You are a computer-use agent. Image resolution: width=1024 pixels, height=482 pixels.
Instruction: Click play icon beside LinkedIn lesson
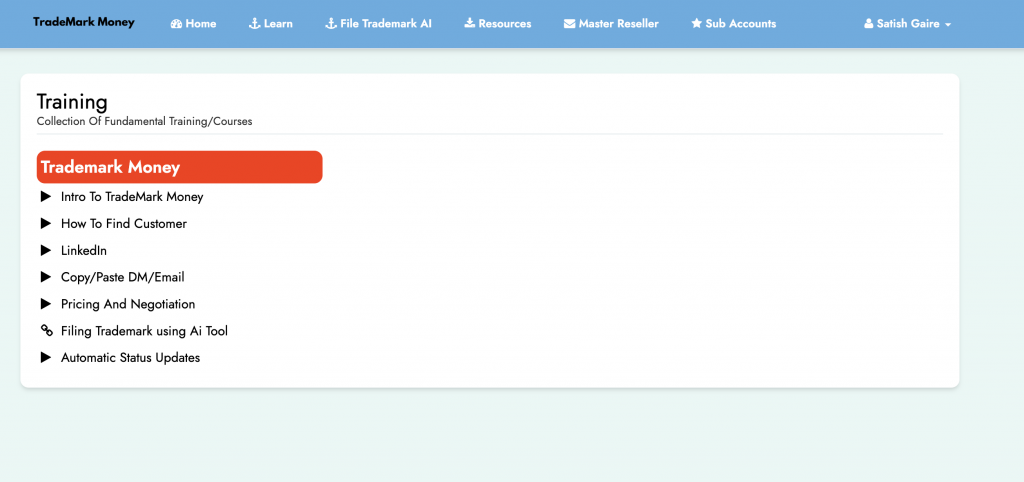46,250
